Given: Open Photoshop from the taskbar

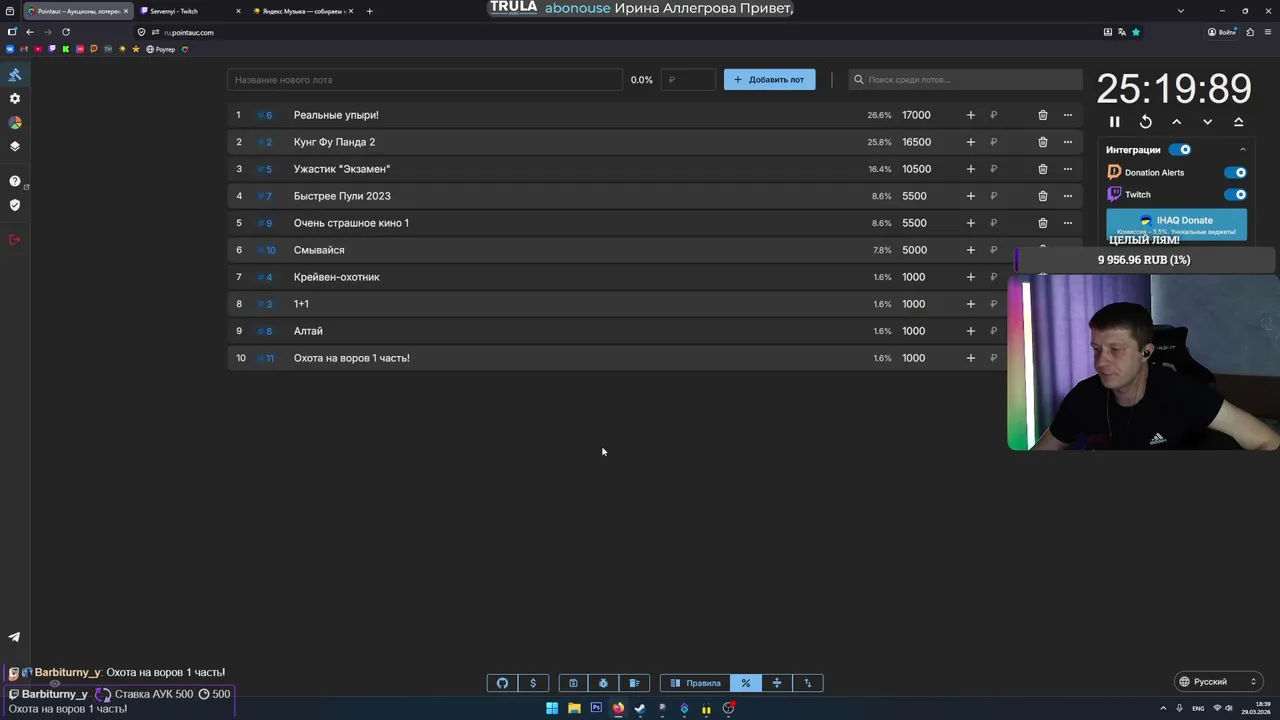Looking at the screenshot, I should pyautogui.click(x=596, y=708).
